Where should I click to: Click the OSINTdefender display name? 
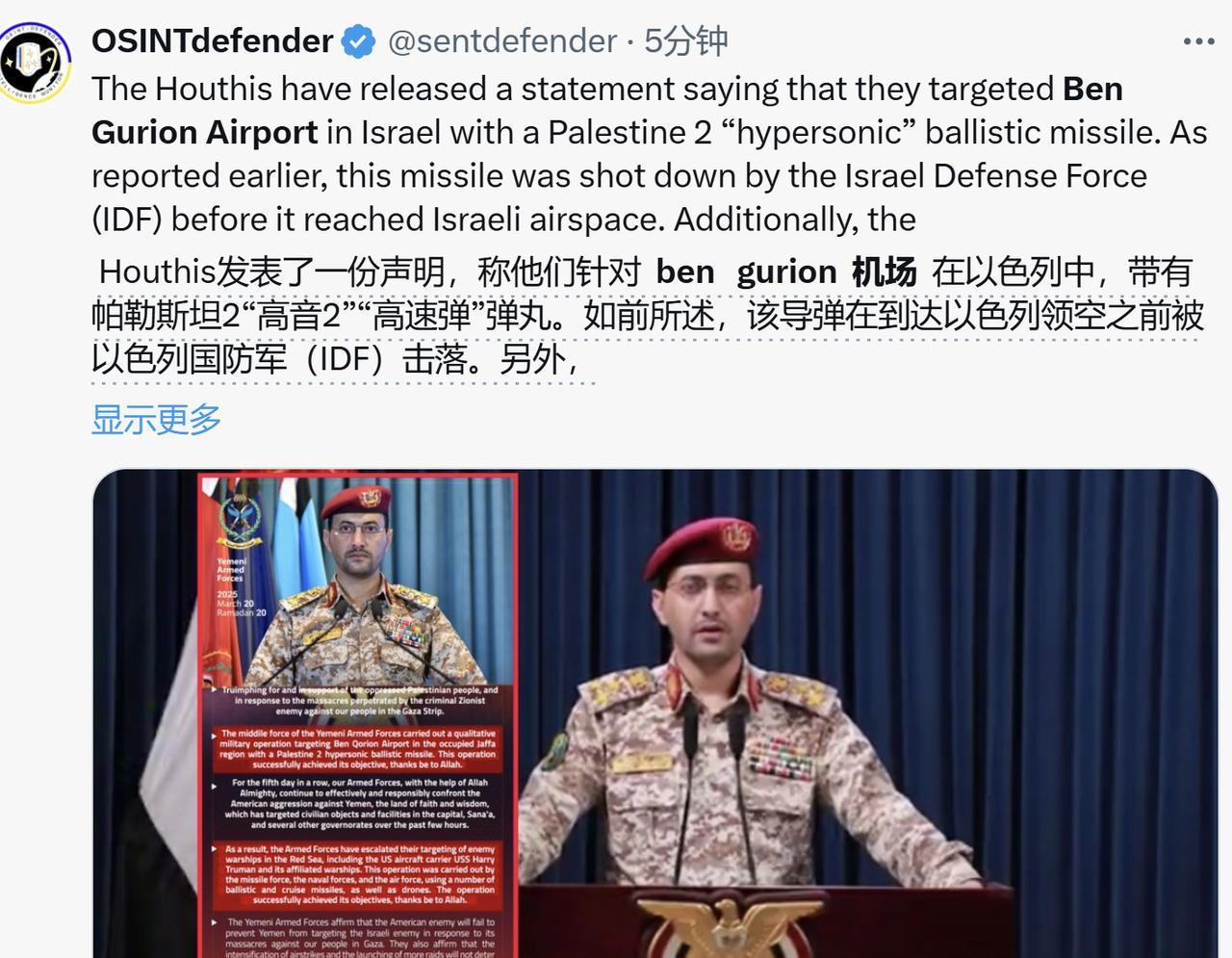point(212,41)
